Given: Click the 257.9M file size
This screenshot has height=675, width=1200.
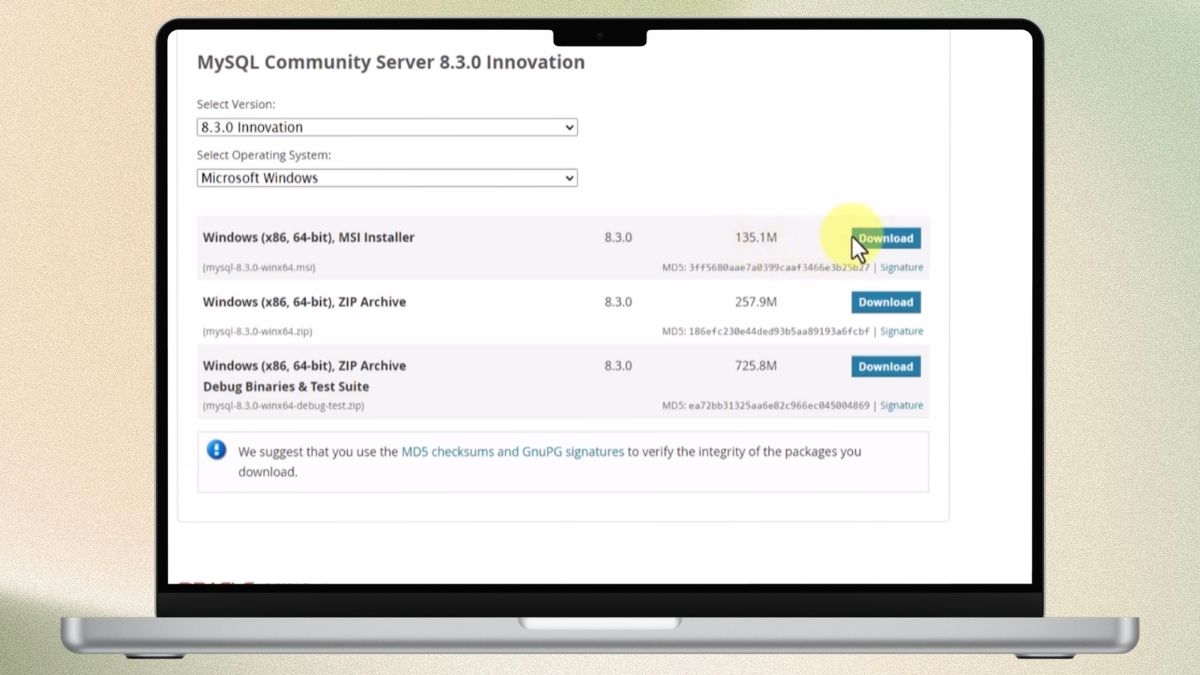Looking at the screenshot, I should pyautogui.click(x=756, y=302).
